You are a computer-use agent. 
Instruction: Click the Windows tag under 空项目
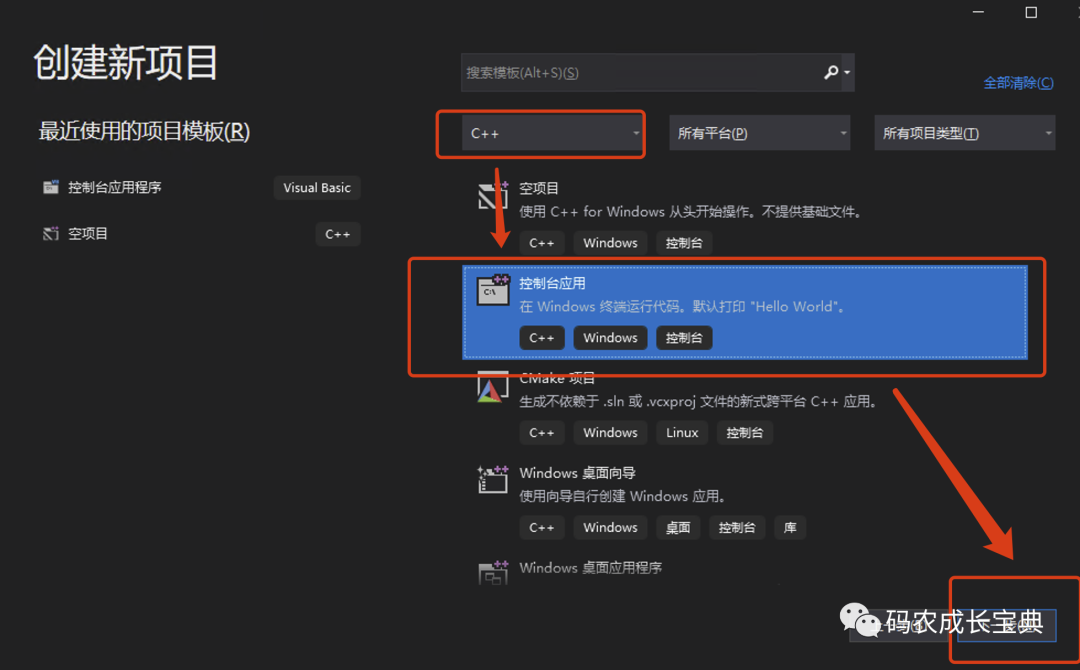pos(609,242)
